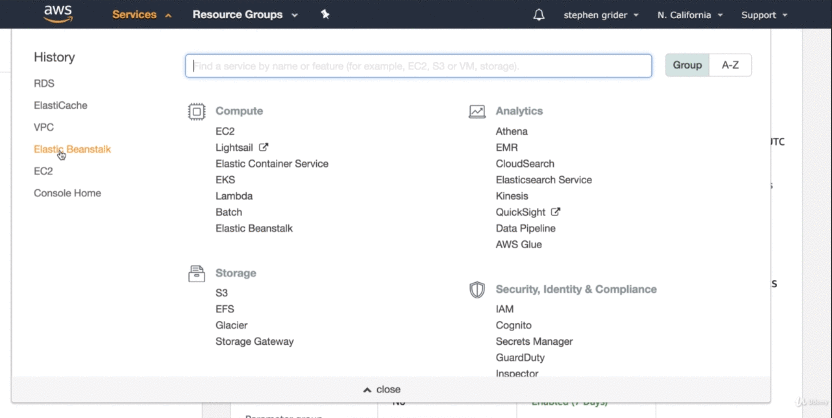This screenshot has height=418, width=832.
Task: Open Athena service
Action: point(512,131)
